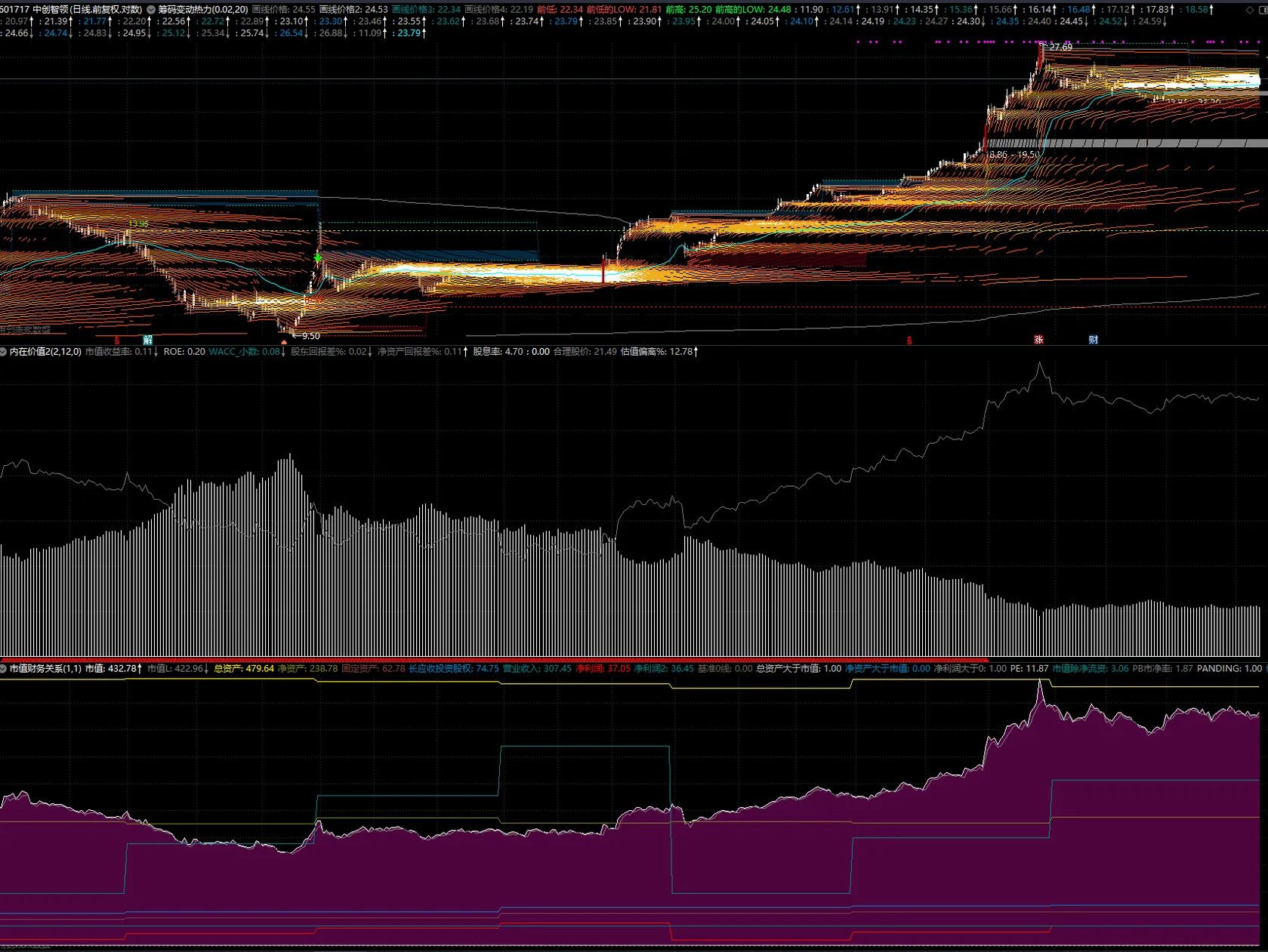Click the 财 financial report marker
This screenshot has width=1268, height=952.
pos(1093,340)
